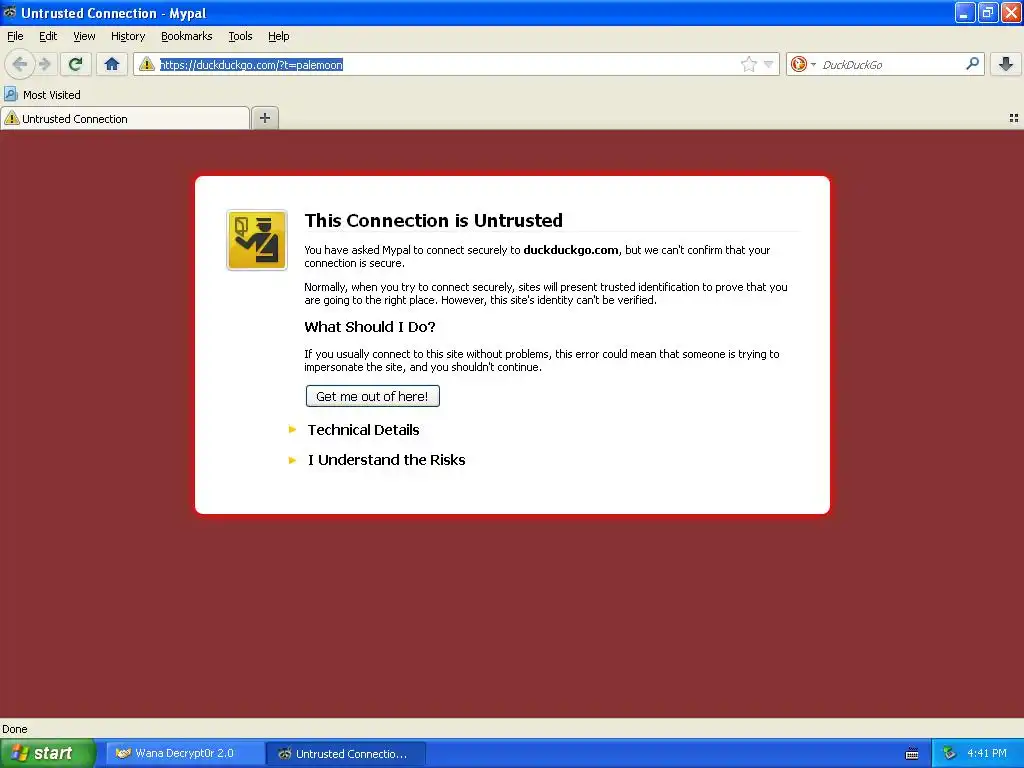This screenshot has width=1024, height=768.
Task: Reload the current page
Action: coord(76,64)
